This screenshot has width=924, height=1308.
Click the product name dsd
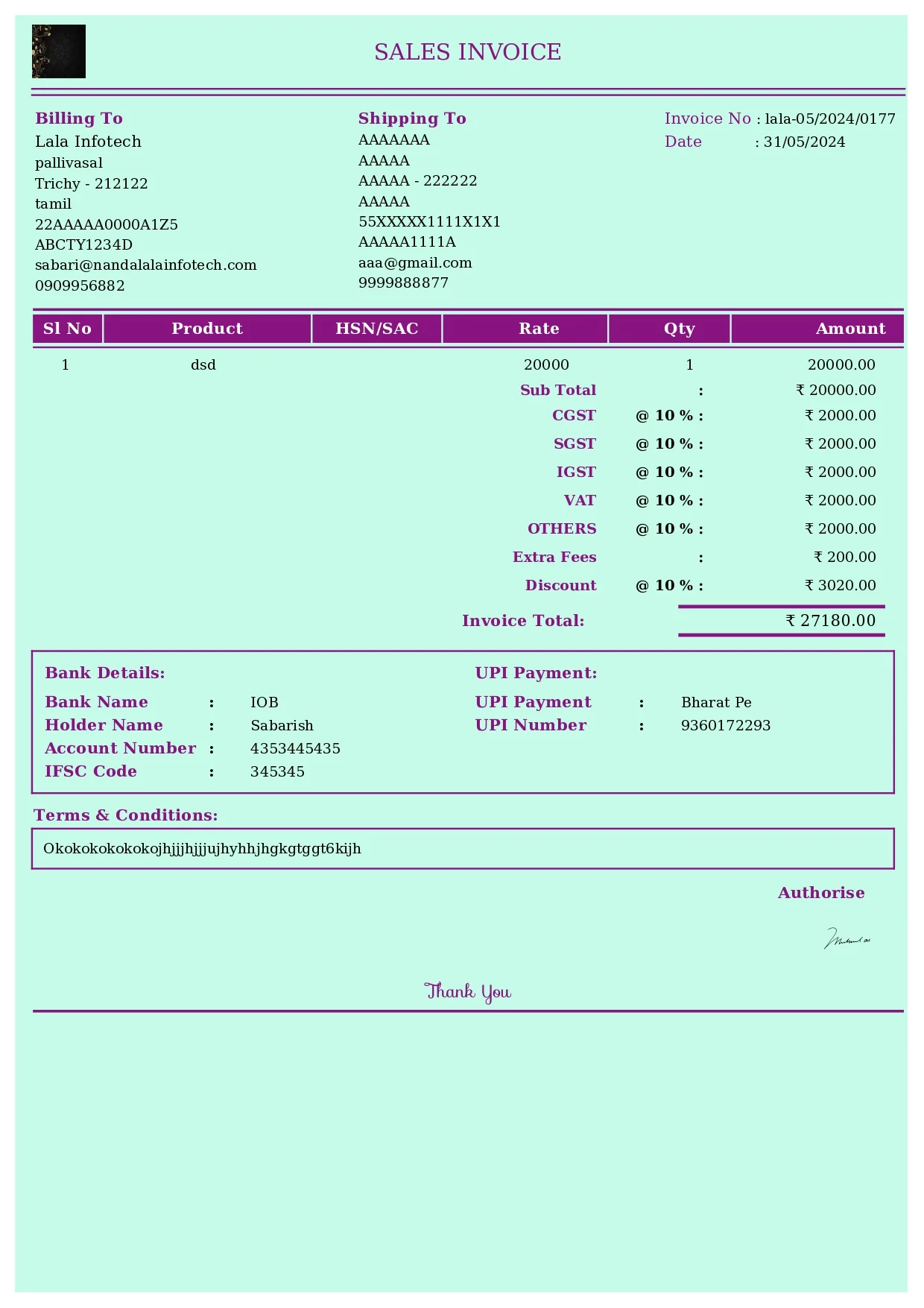pos(203,365)
